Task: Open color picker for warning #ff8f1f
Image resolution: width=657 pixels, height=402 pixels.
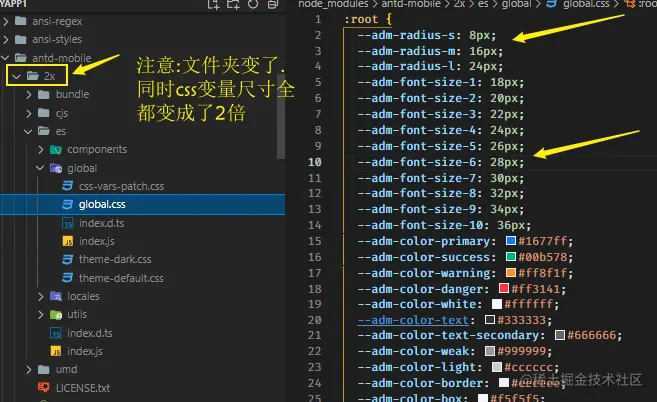Action: pos(510,272)
